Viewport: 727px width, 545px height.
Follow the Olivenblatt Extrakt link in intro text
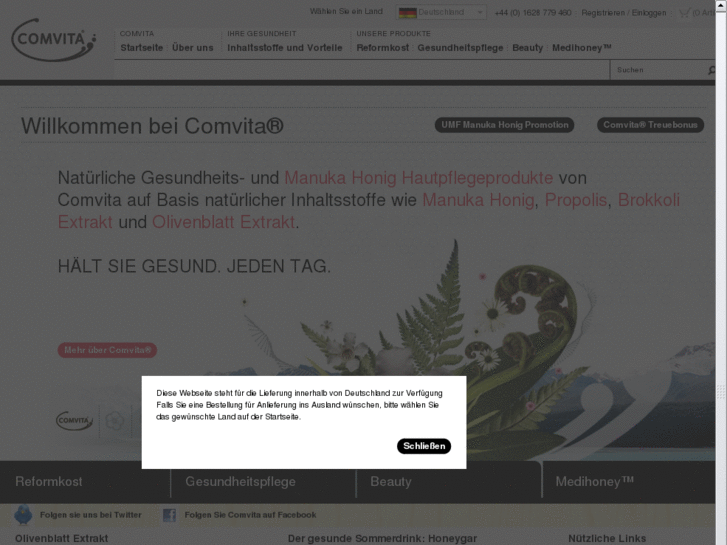point(223,222)
